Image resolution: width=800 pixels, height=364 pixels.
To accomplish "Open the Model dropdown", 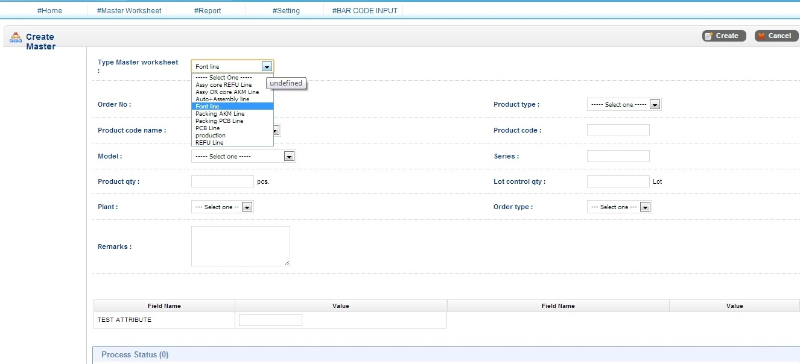I will click(243, 156).
